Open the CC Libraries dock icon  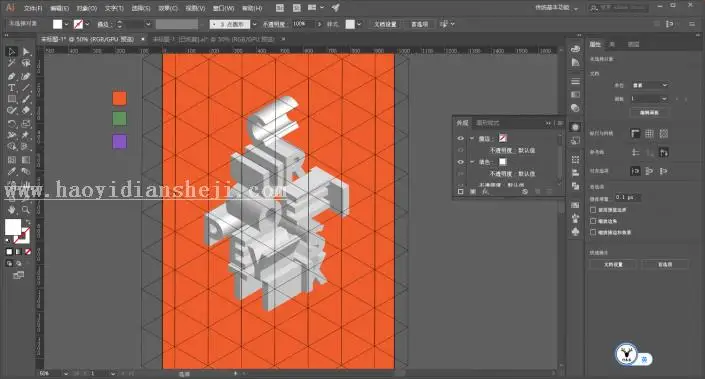[x=576, y=49]
